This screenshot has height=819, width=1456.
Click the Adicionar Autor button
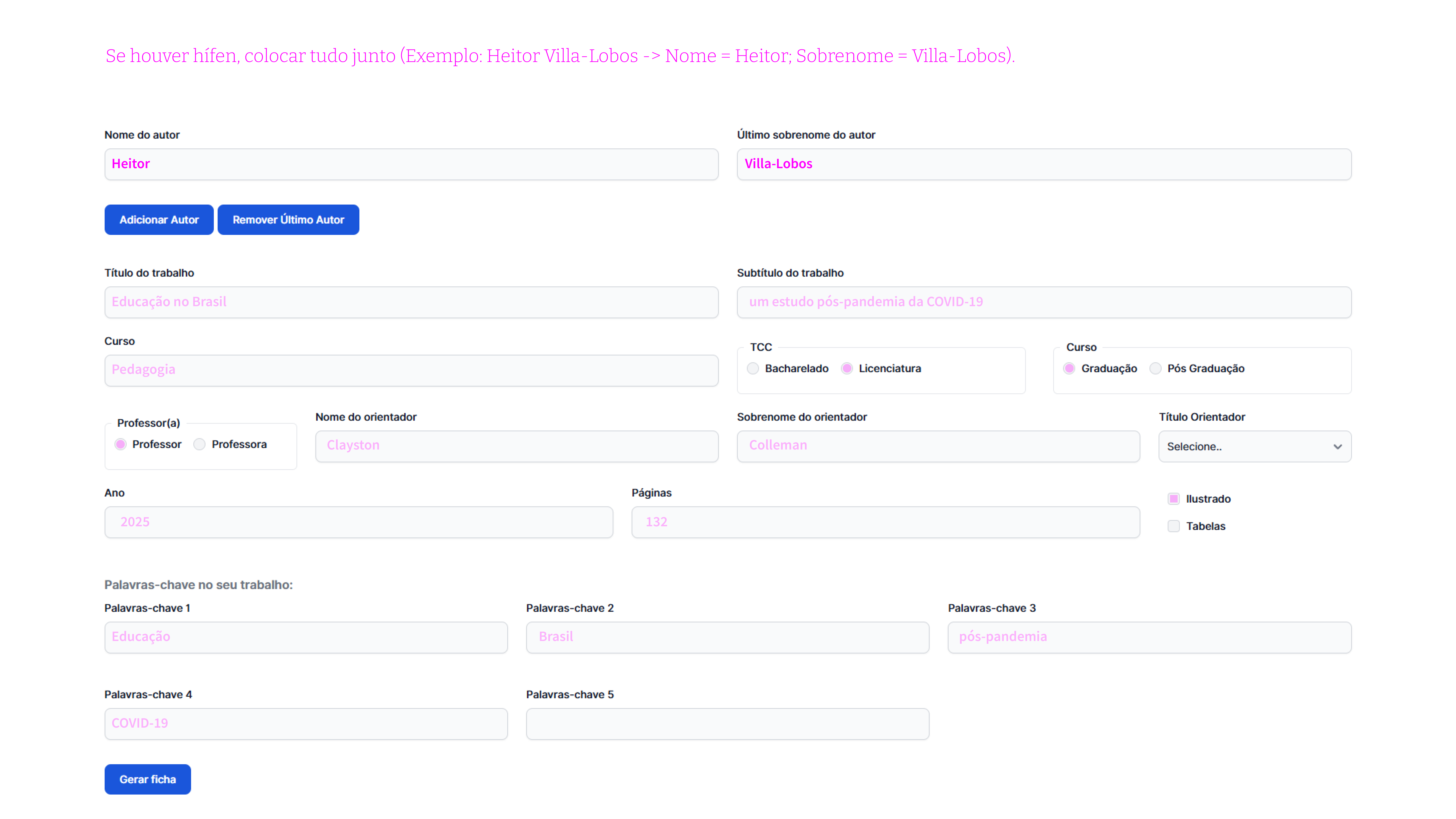tap(159, 220)
